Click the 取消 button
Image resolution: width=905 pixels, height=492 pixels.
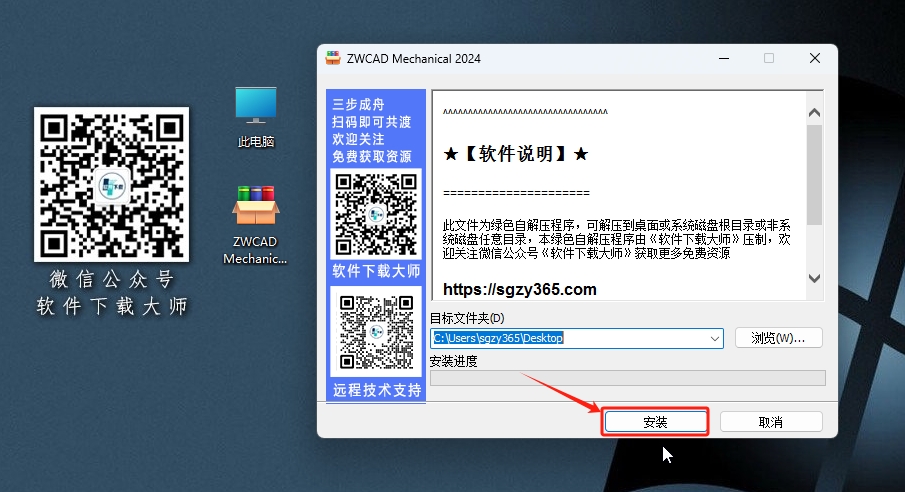771,422
